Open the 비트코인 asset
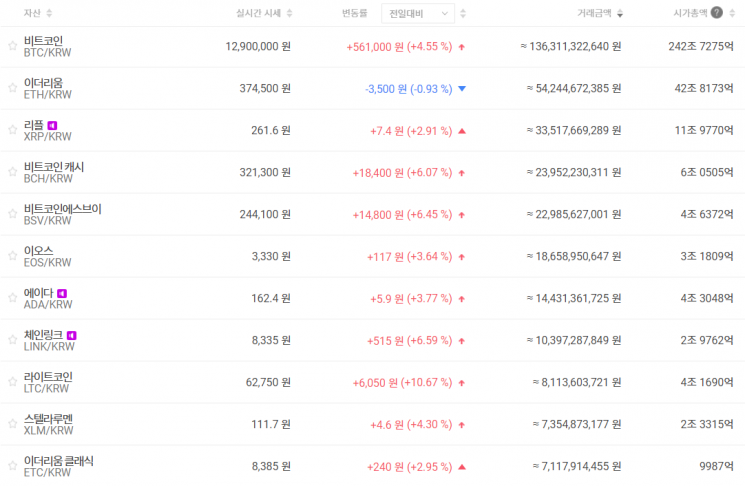The width and height of the screenshot is (745, 486). click(x=43, y=41)
